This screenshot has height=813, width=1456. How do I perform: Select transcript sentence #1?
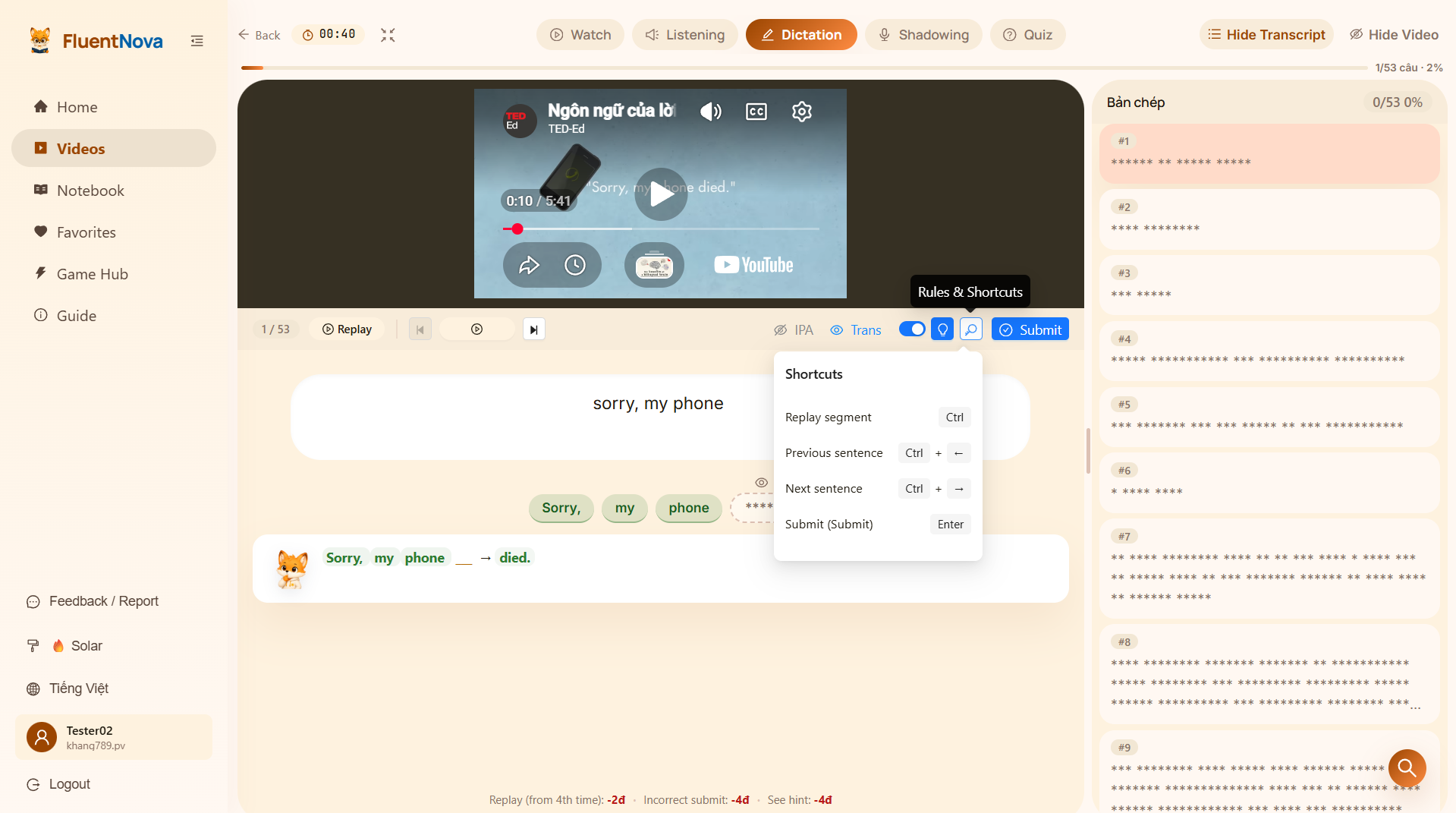(1269, 154)
